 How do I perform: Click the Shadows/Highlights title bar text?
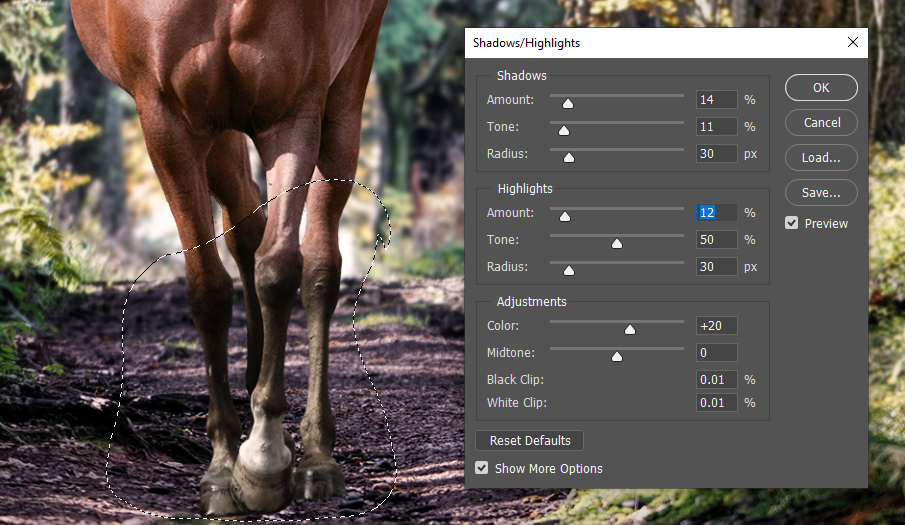(x=526, y=43)
